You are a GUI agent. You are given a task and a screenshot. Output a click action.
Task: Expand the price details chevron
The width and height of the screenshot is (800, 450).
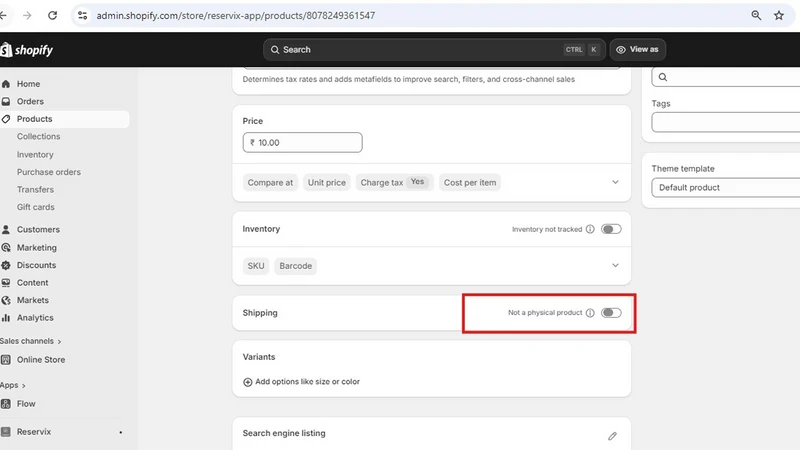click(x=615, y=182)
